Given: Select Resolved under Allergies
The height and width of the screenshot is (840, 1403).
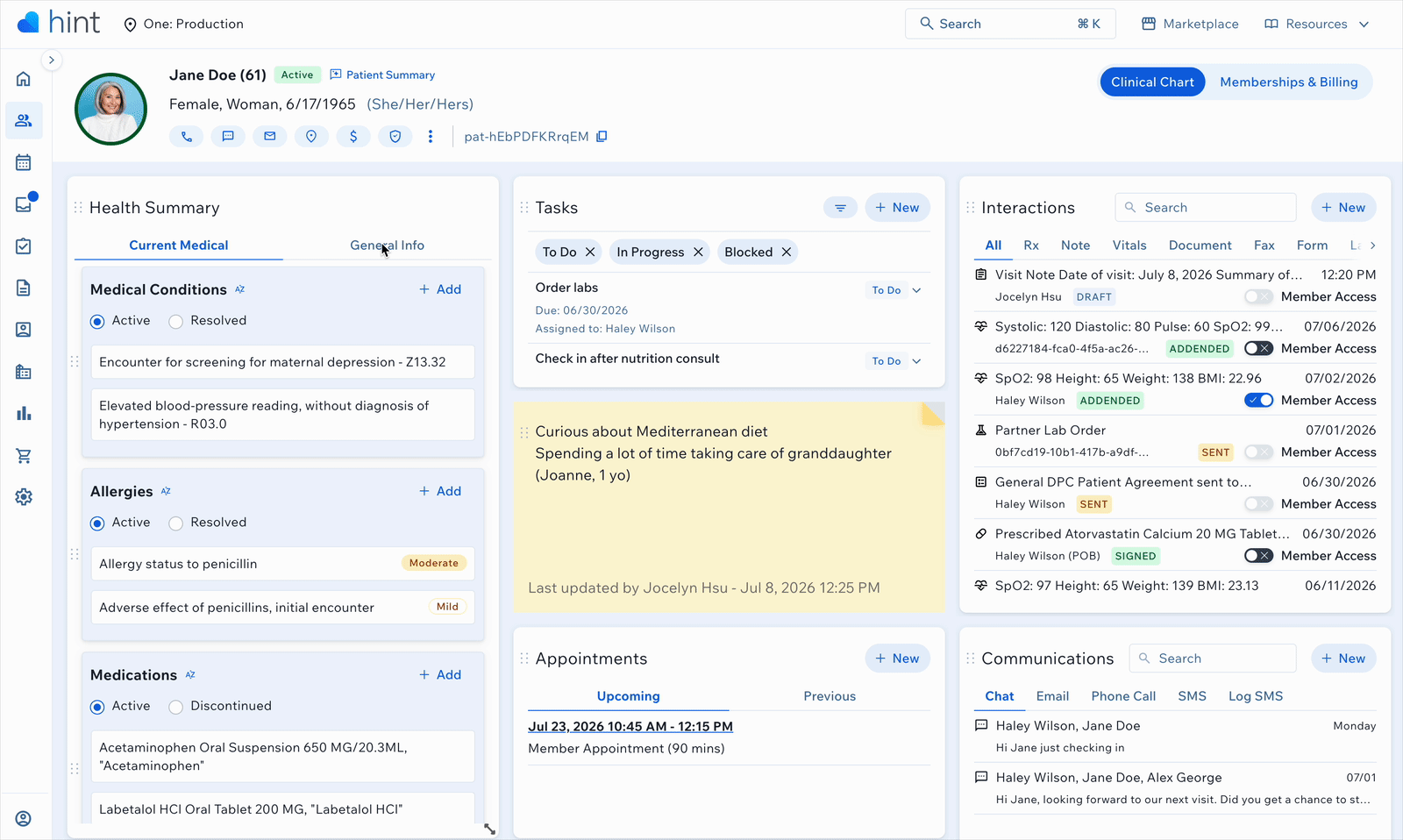Looking at the screenshot, I should coord(175,523).
